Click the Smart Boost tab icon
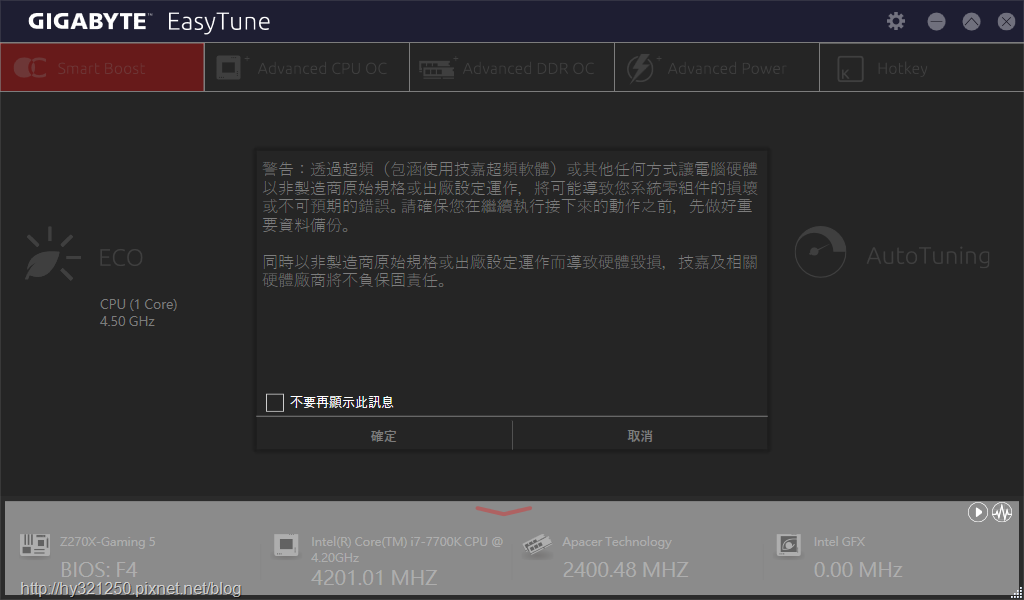Screen dimensions: 1024x600 [30, 67]
